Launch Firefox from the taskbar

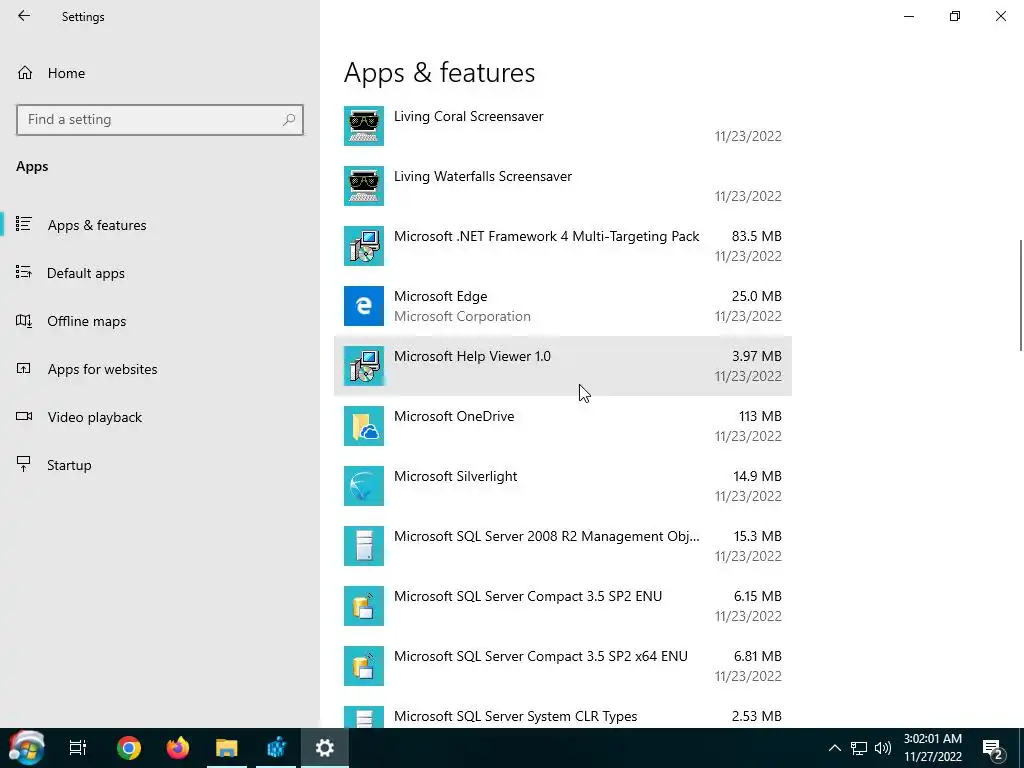click(x=178, y=748)
